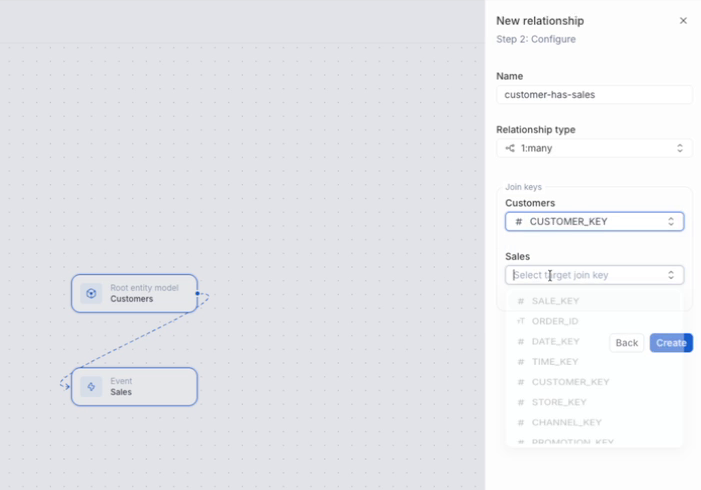Click the hash icon beside CUSTOMER_KEY source key
Viewport: 701px width, 490px height.
tap(518, 222)
